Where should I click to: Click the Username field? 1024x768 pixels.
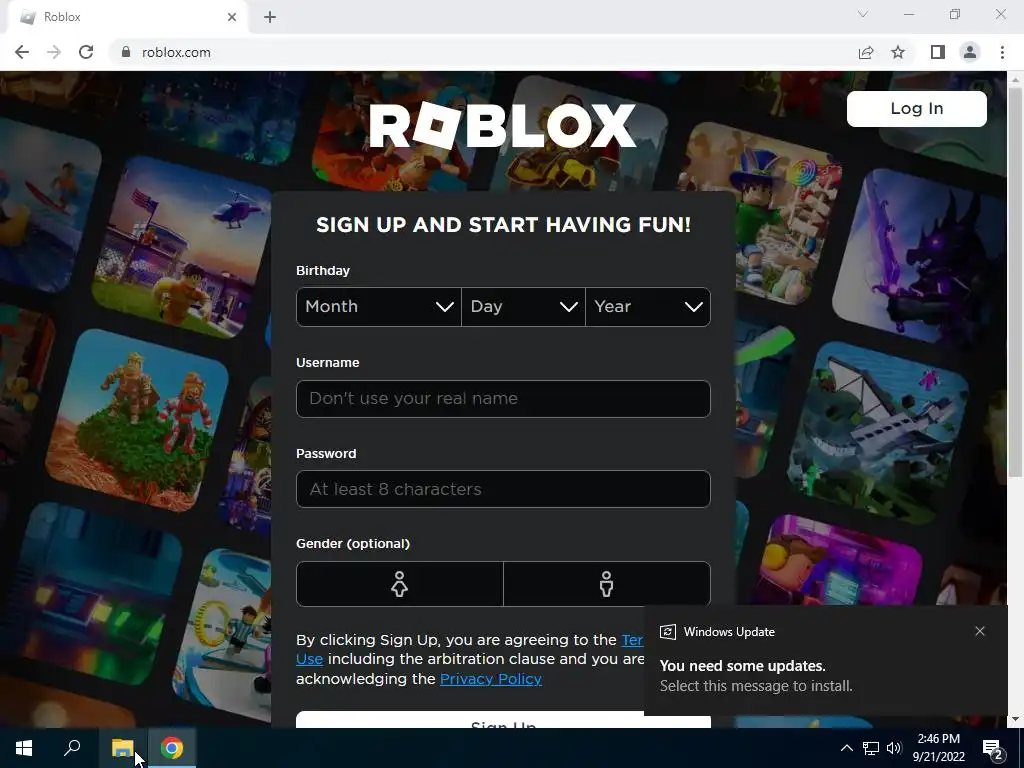[x=503, y=398]
